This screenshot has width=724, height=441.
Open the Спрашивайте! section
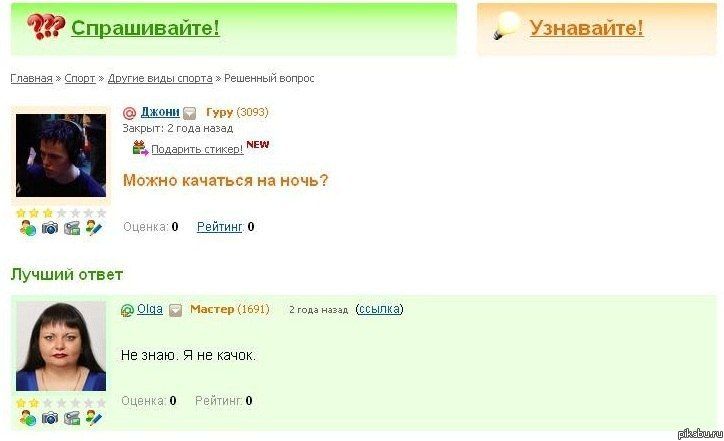click(x=145, y=28)
